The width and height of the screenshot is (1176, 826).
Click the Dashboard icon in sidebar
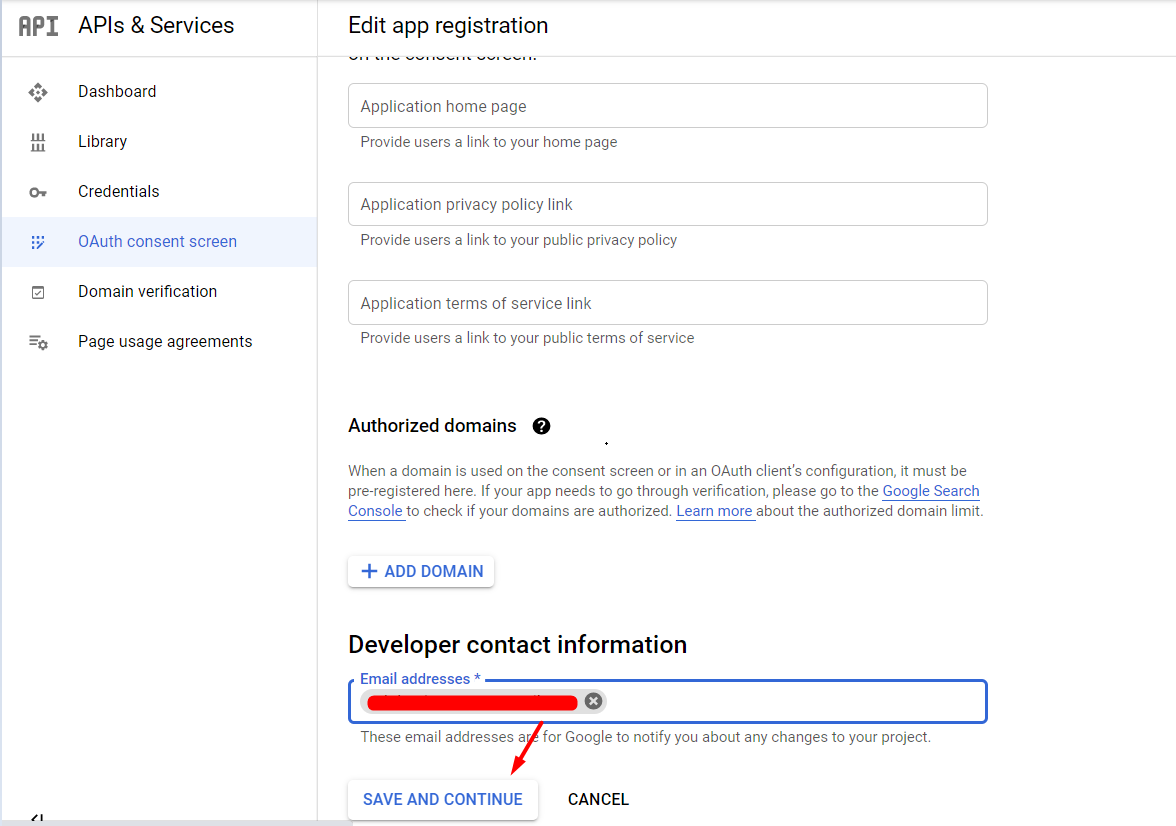coord(38,92)
